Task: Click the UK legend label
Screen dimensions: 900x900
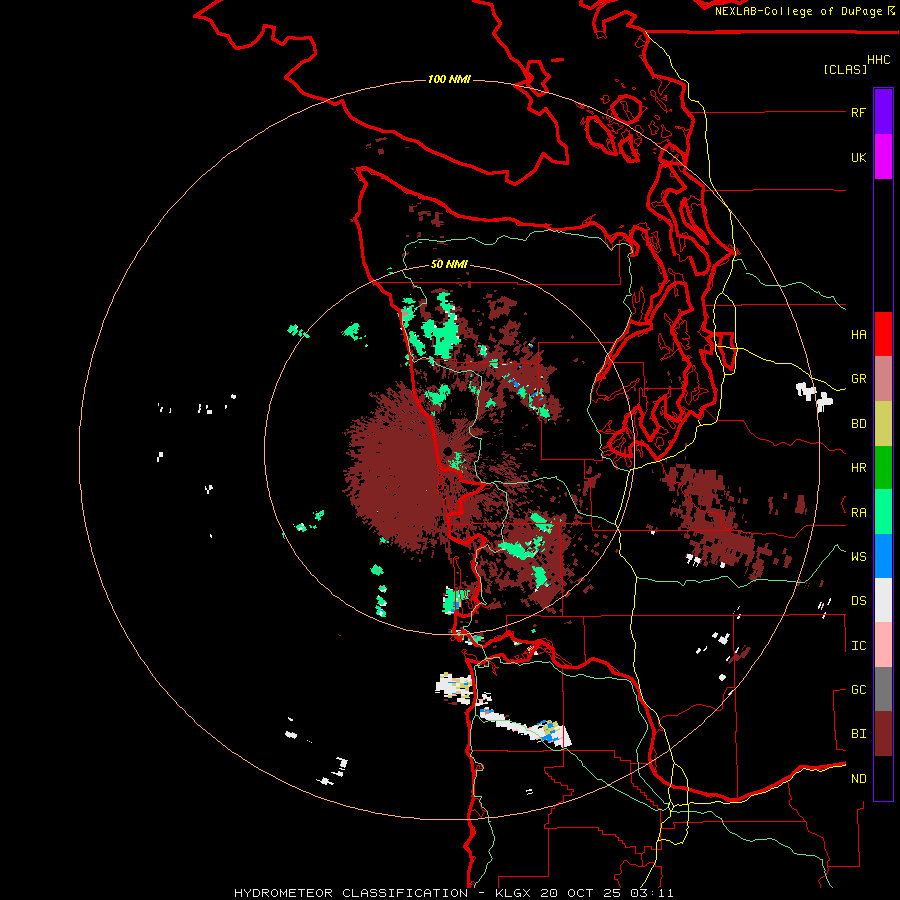Action: pyautogui.click(x=858, y=157)
